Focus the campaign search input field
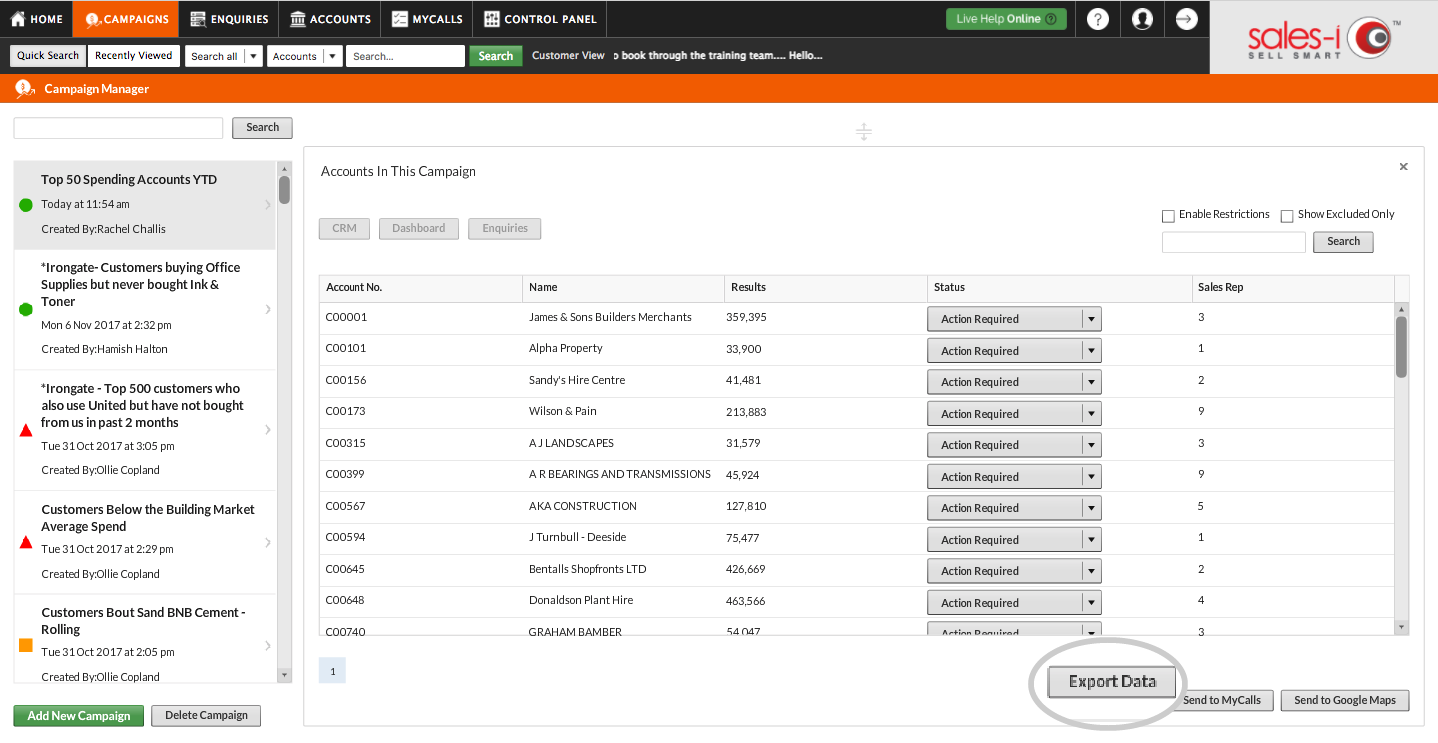The image size is (1438, 743). click(x=118, y=128)
